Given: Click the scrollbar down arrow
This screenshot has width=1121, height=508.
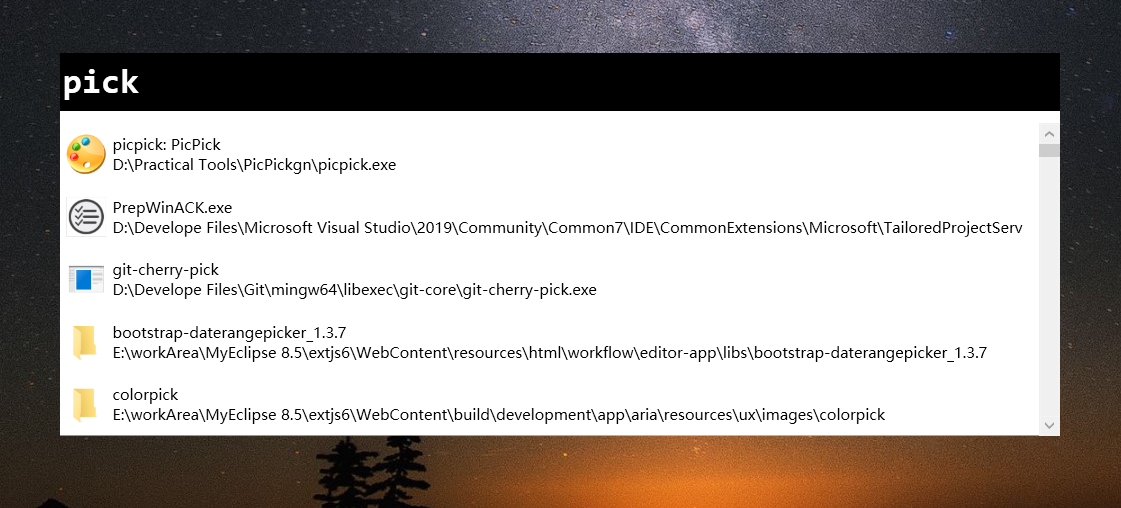Looking at the screenshot, I should pos(1049,425).
